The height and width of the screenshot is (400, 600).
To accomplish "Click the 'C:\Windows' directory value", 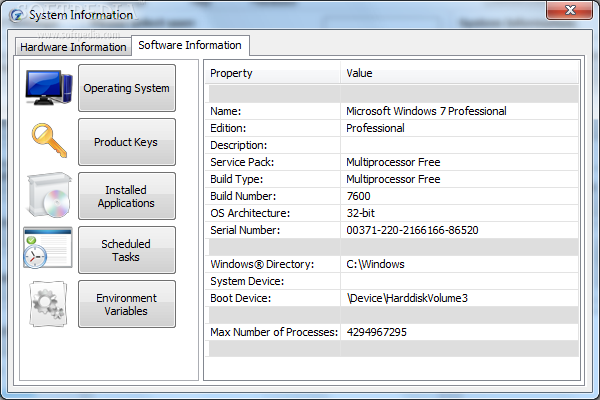I will click(375, 264).
